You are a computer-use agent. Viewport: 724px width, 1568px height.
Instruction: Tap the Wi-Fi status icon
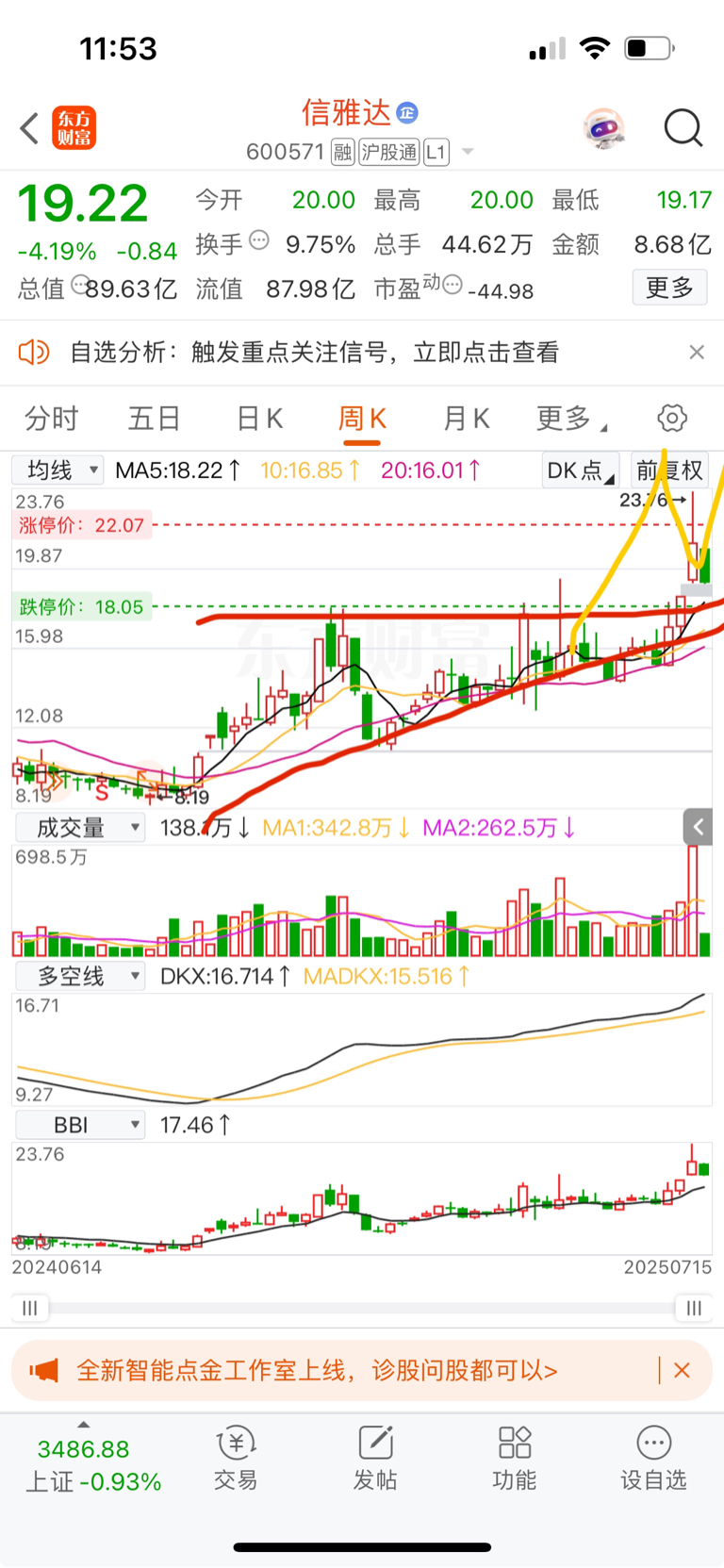pyautogui.click(x=595, y=48)
